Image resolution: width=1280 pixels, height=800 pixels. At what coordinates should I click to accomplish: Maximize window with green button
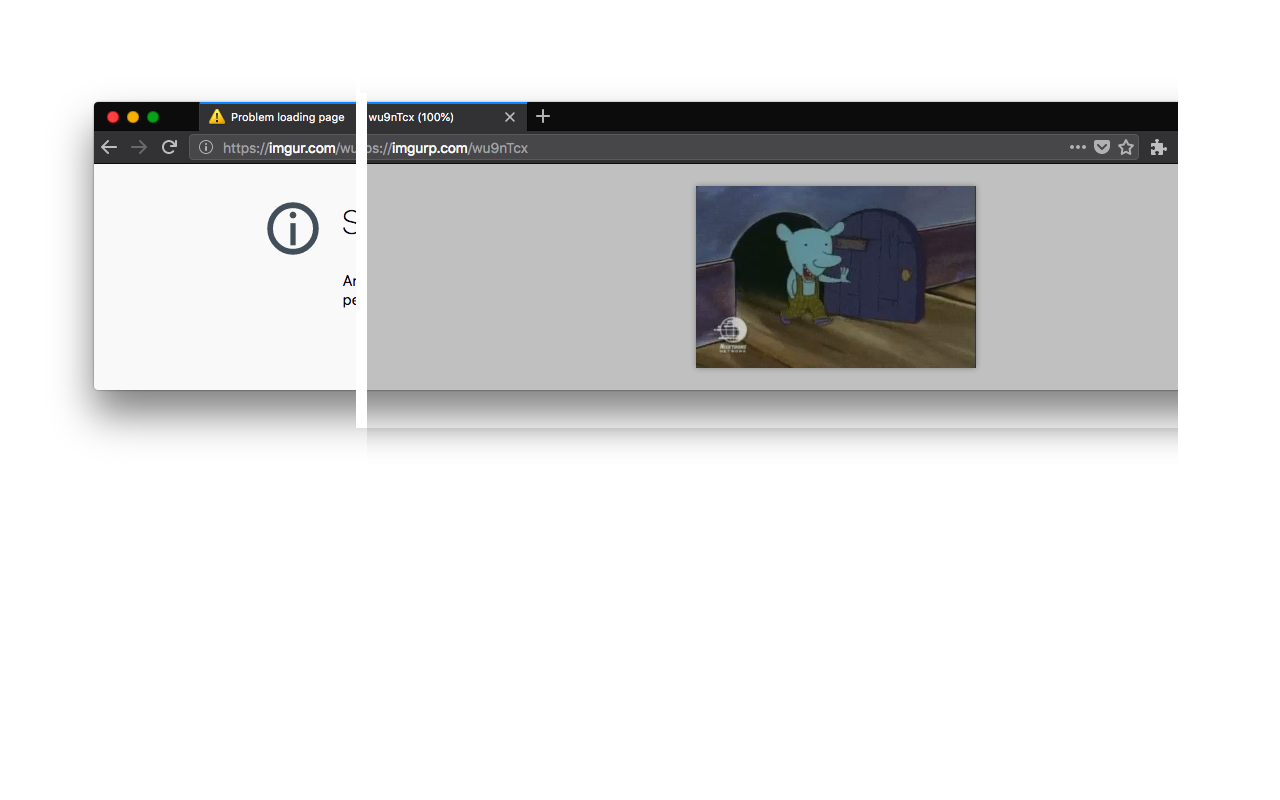153,117
